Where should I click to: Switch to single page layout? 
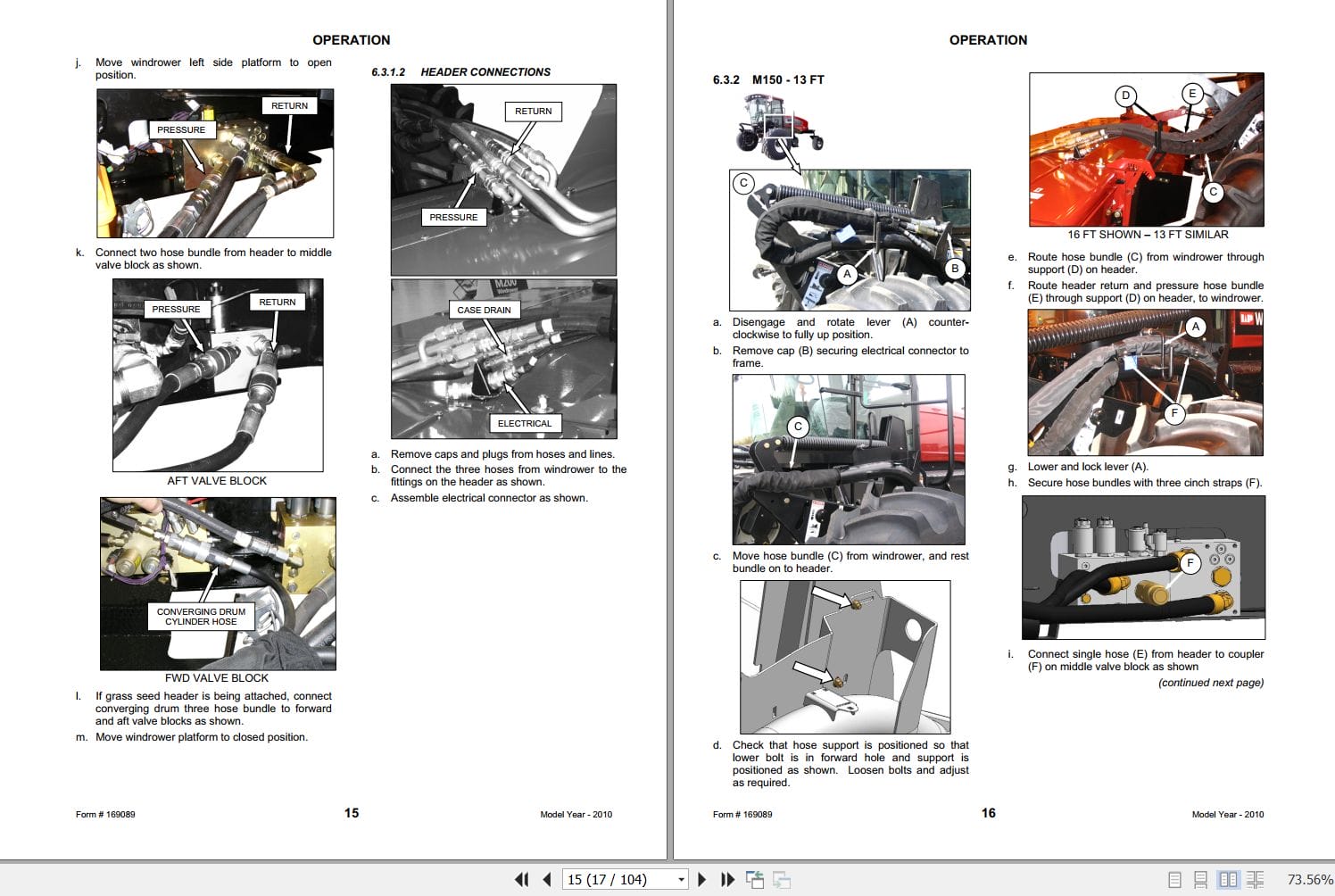tap(1174, 880)
